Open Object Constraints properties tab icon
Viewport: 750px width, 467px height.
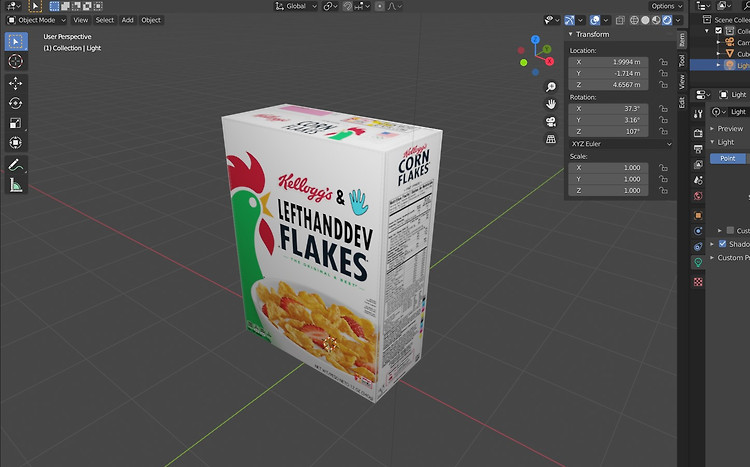(698, 246)
